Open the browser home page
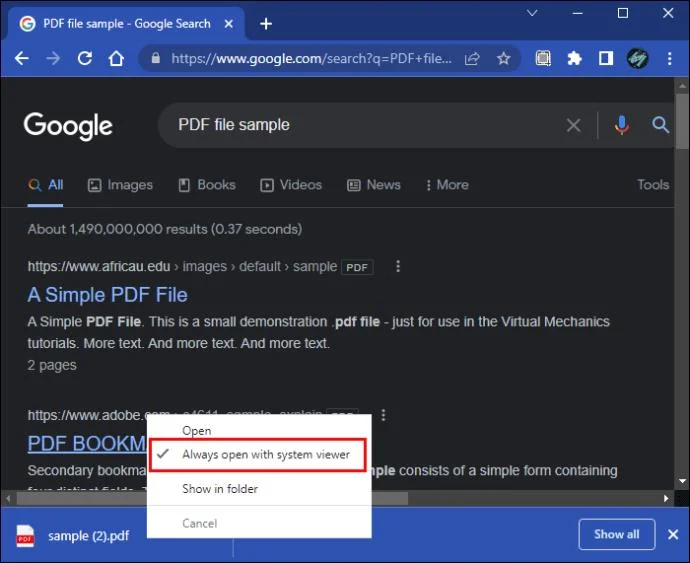 click(116, 58)
